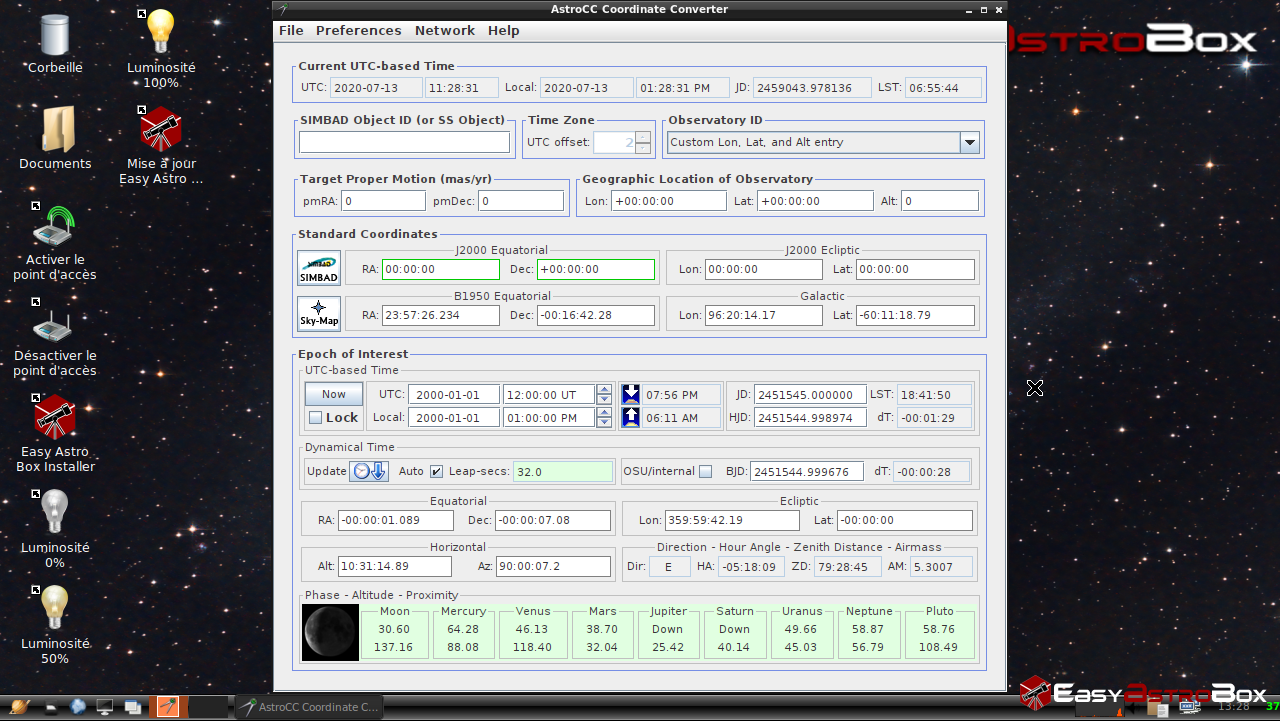Uncheck the Auto leap-seconds checkbox
This screenshot has height=721, width=1280.
(436, 471)
